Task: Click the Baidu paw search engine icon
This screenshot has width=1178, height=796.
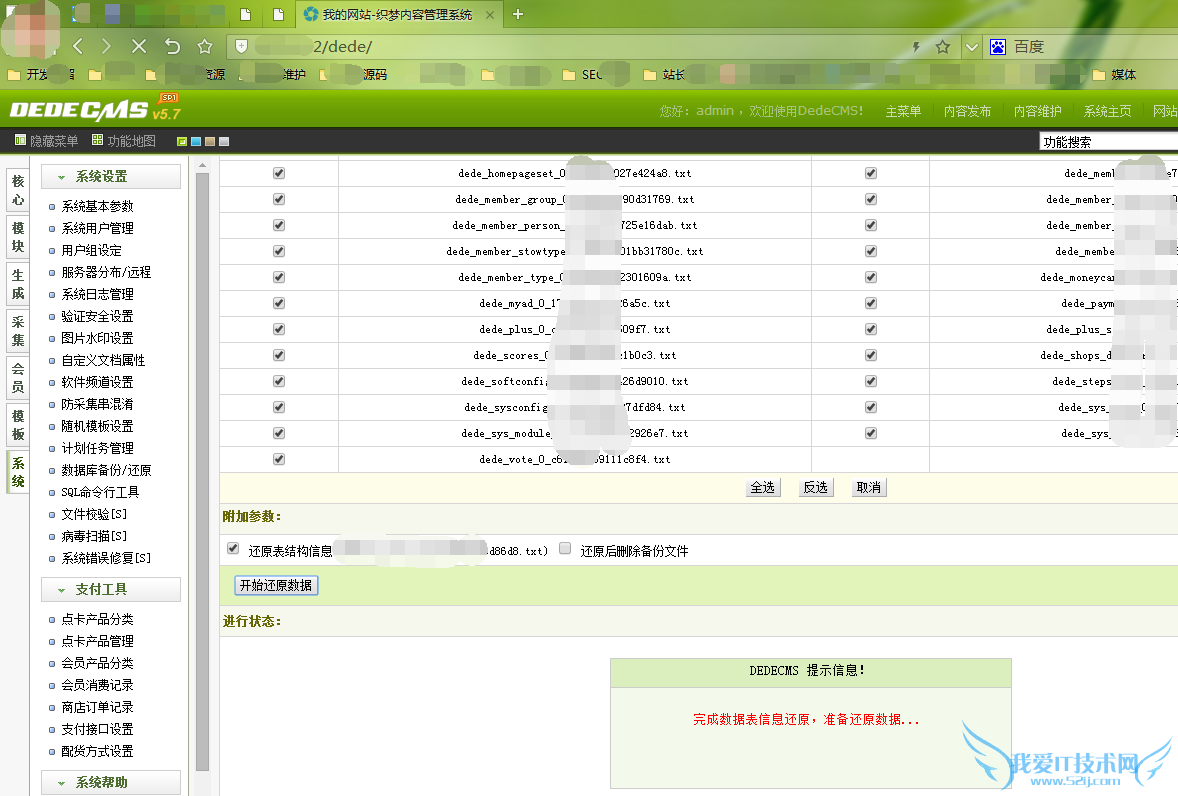Action: pos(998,47)
